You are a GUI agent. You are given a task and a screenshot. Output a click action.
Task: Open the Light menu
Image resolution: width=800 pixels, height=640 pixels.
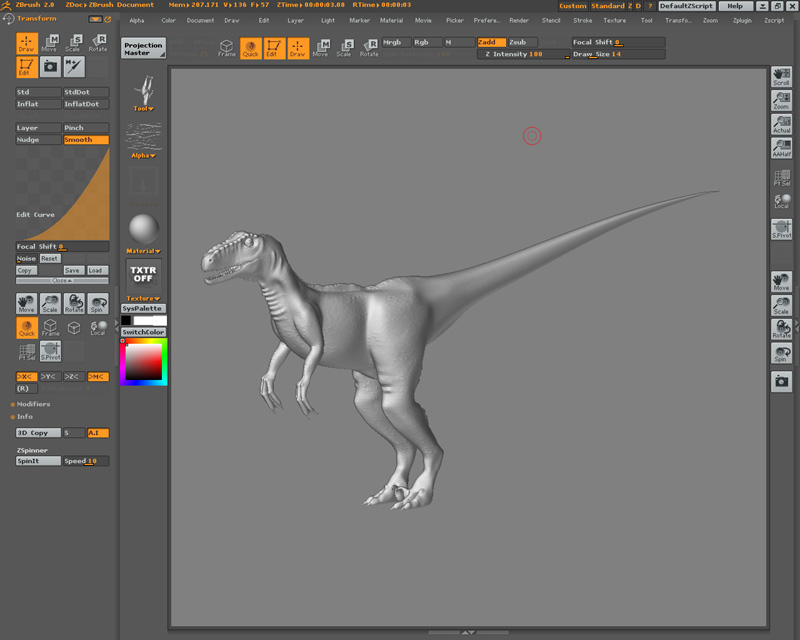[328, 20]
